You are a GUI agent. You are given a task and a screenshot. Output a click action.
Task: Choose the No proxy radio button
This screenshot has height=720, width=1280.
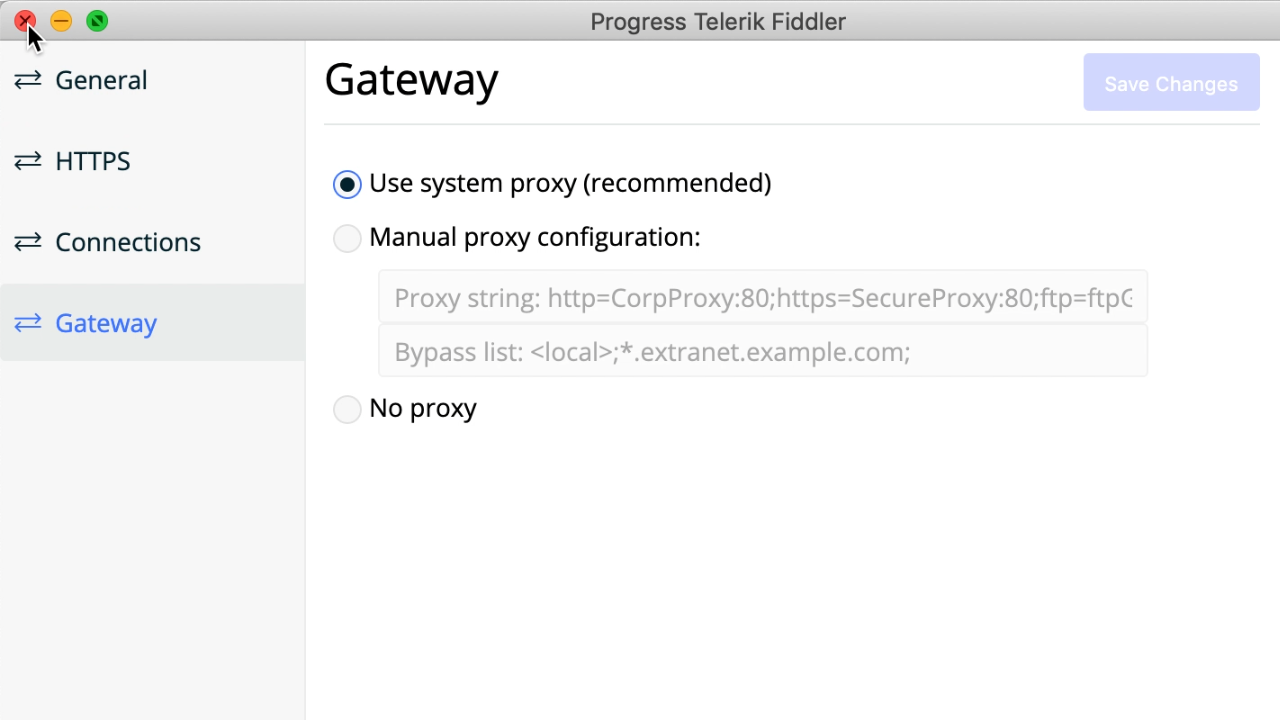347,409
